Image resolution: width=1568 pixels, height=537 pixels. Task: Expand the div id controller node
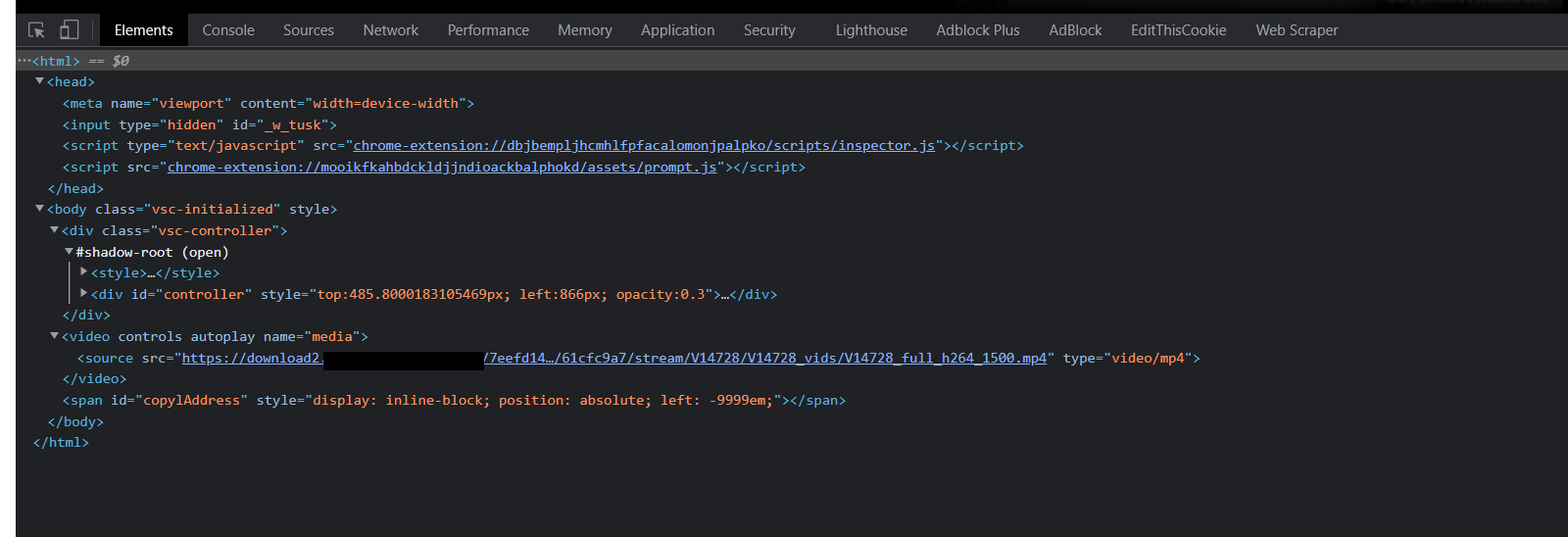point(83,294)
